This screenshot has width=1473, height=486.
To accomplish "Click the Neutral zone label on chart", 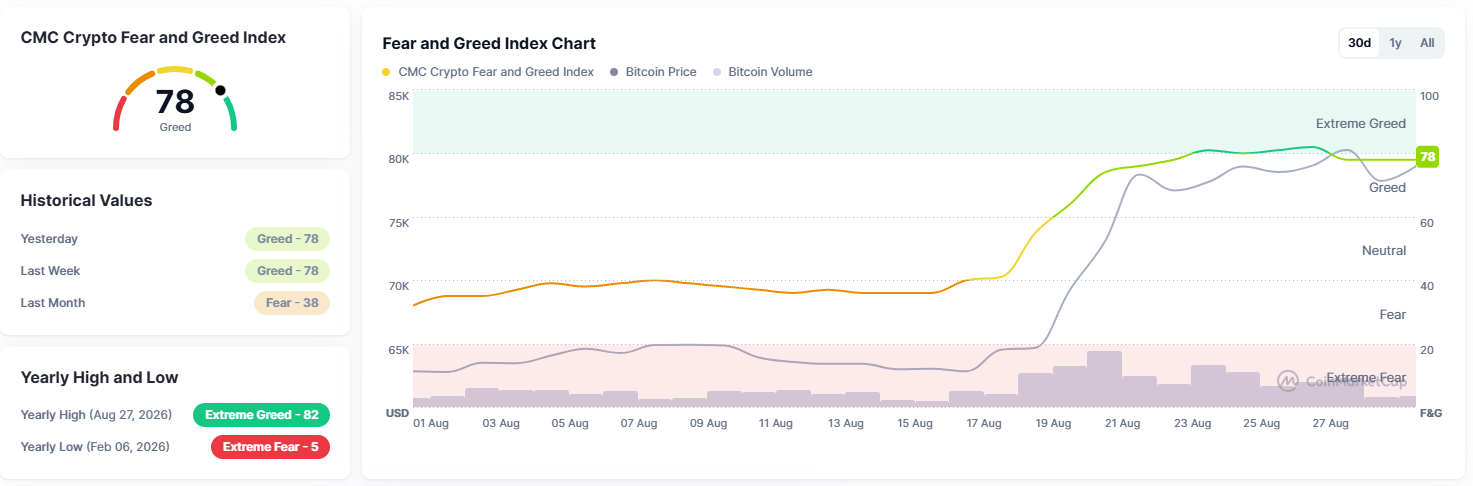I will [1384, 251].
